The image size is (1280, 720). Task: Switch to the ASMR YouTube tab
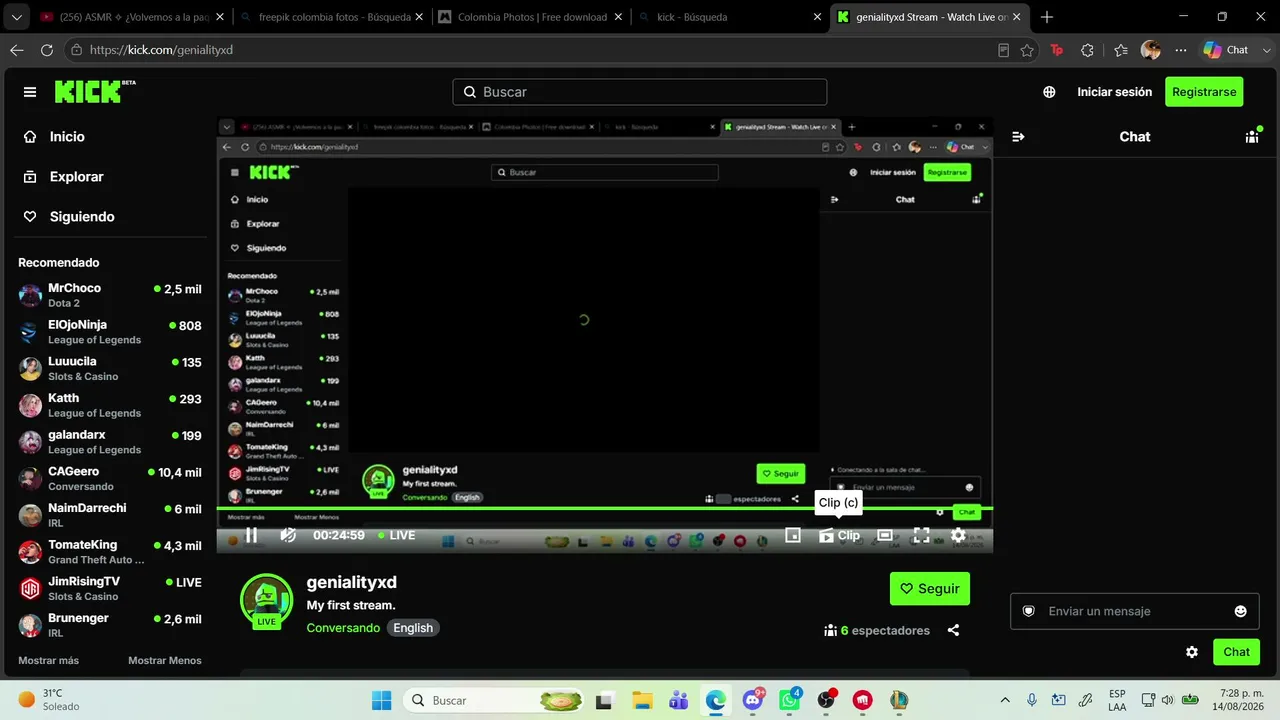pos(131,17)
